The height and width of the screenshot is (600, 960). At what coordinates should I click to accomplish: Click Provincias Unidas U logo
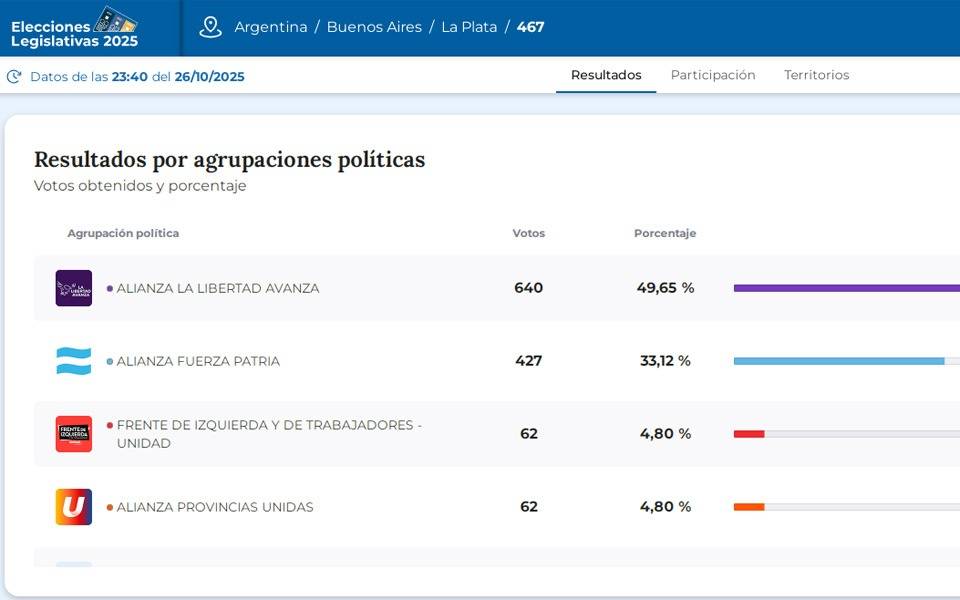pyautogui.click(x=74, y=507)
